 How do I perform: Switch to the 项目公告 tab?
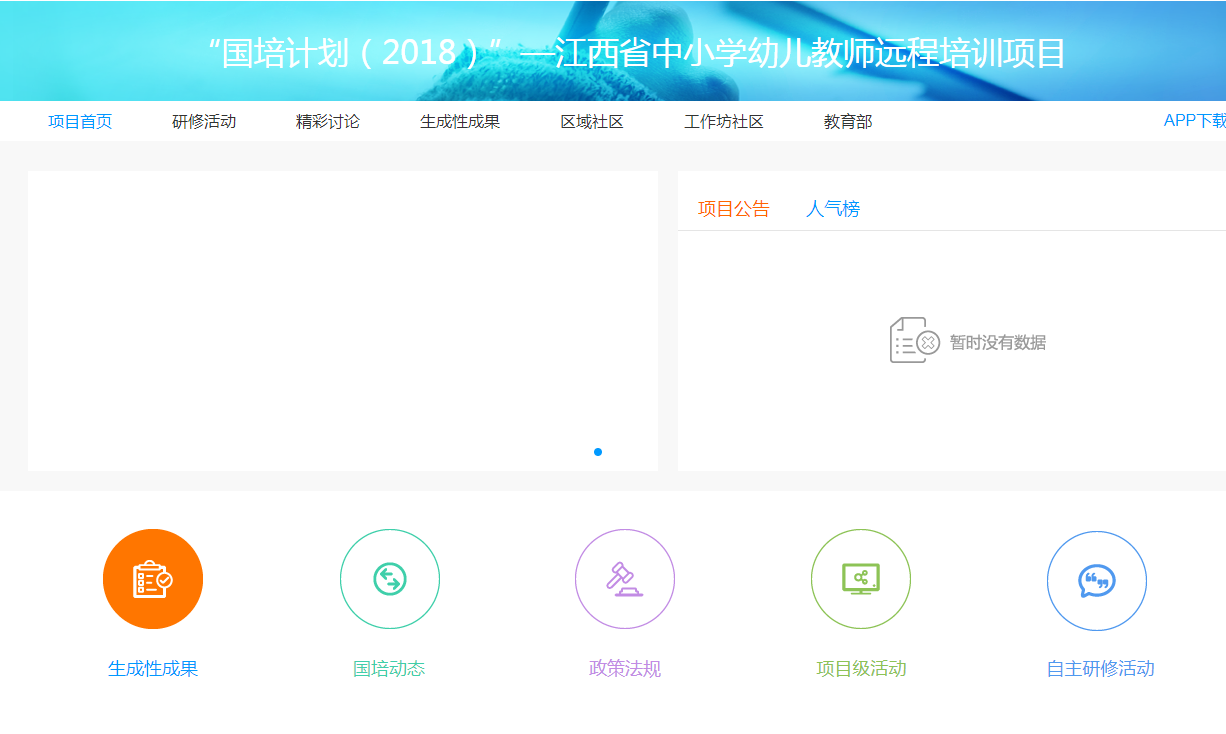[734, 209]
